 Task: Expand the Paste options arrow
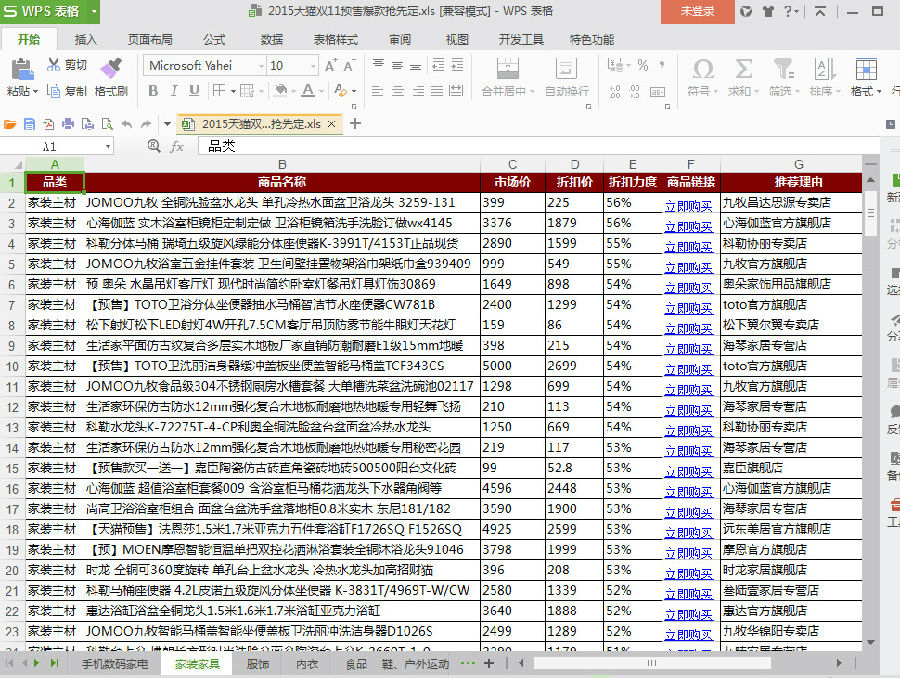click(x=36, y=91)
